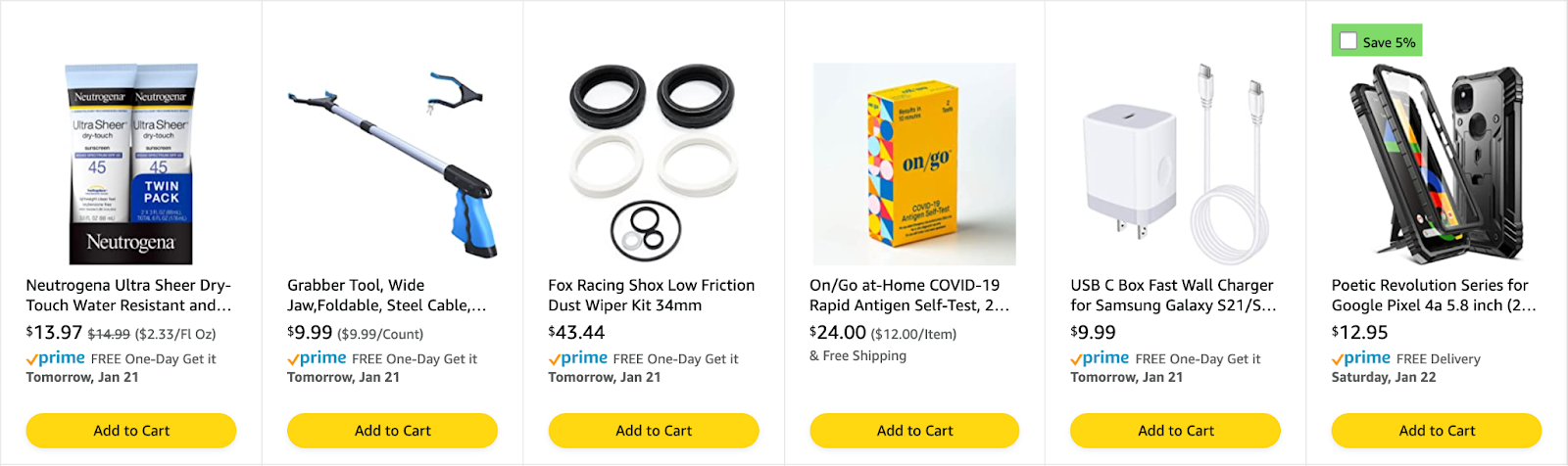Add the Grabber Tool to cart
This screenshot has width=1568, height=466.
pos(392,431)
